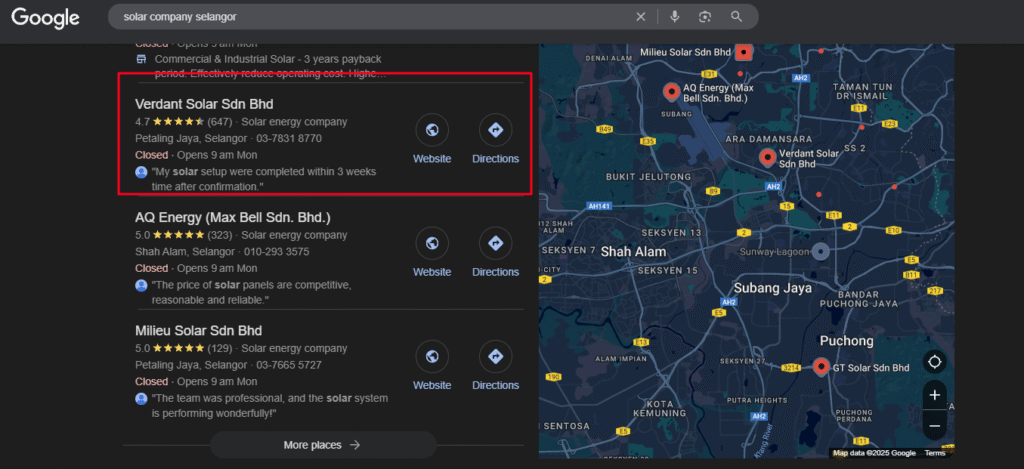Expand the More places list
The height and width of the screenshot is (469, 1024).
pyautogui.click(x=322, y=445)
